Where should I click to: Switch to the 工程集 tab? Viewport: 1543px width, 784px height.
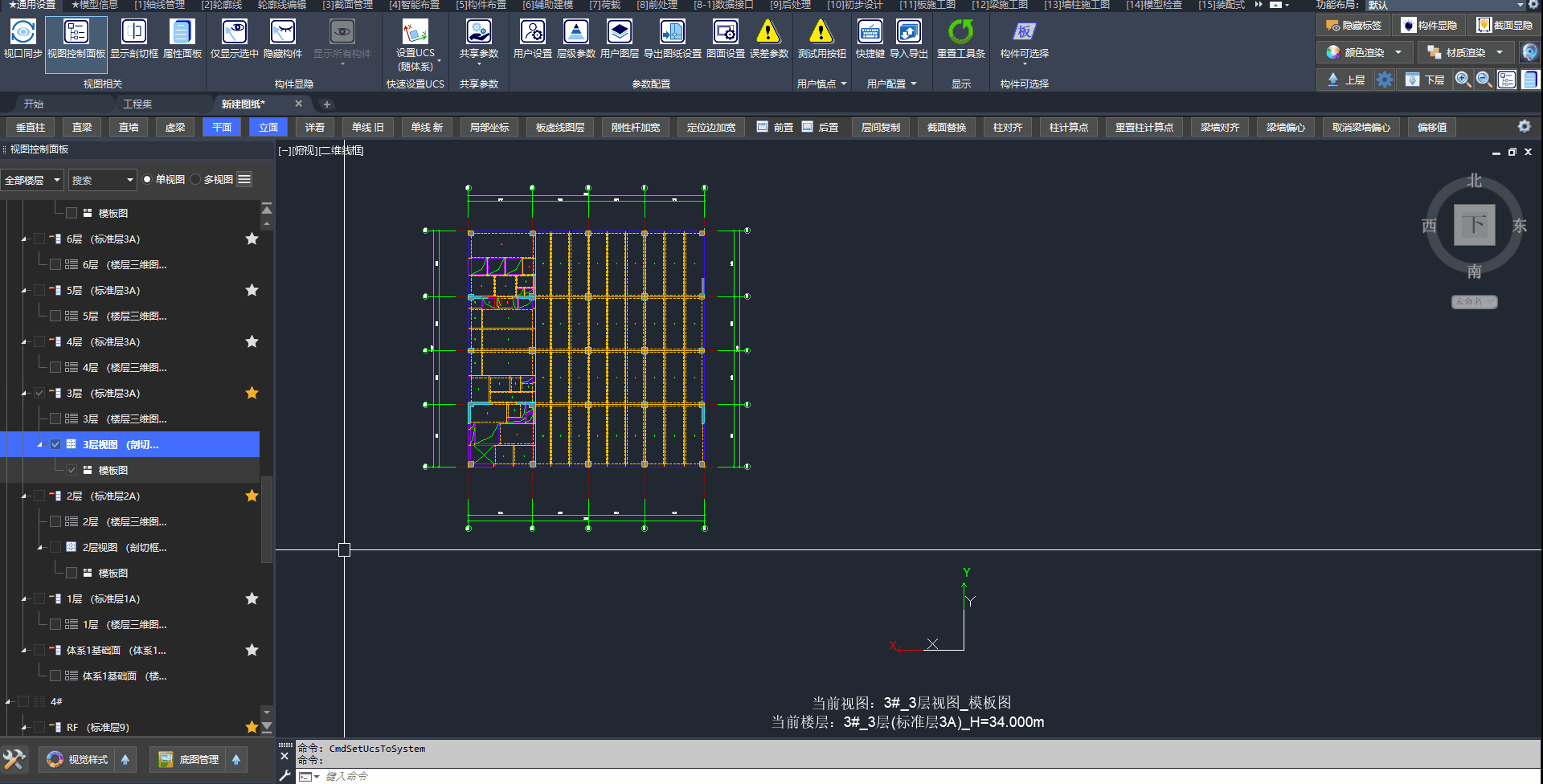(137, 104)
